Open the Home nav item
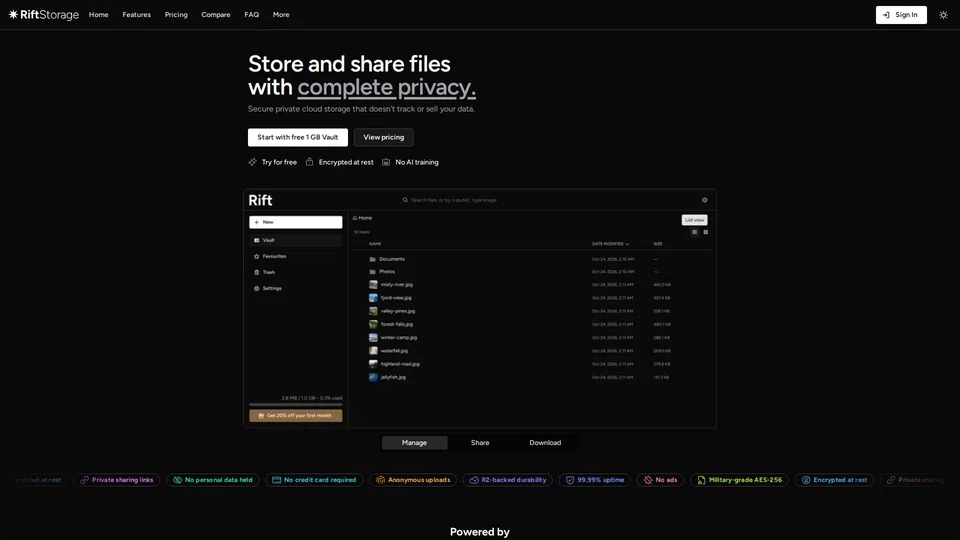 tap(99, 15)
